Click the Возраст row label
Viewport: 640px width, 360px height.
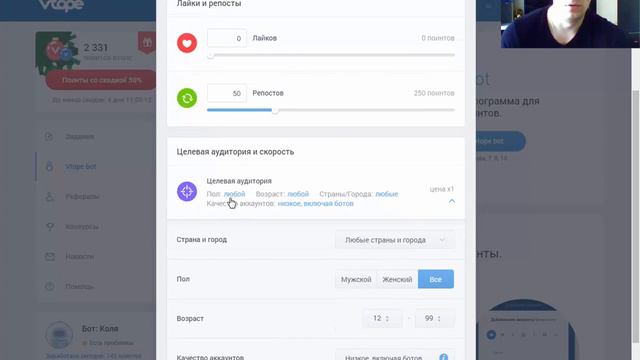point(190,318)
